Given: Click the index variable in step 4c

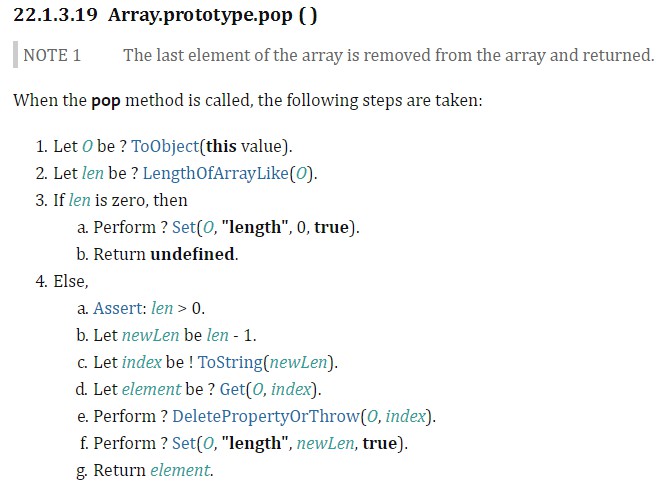Looking at the screenshot, I should 141,362.
